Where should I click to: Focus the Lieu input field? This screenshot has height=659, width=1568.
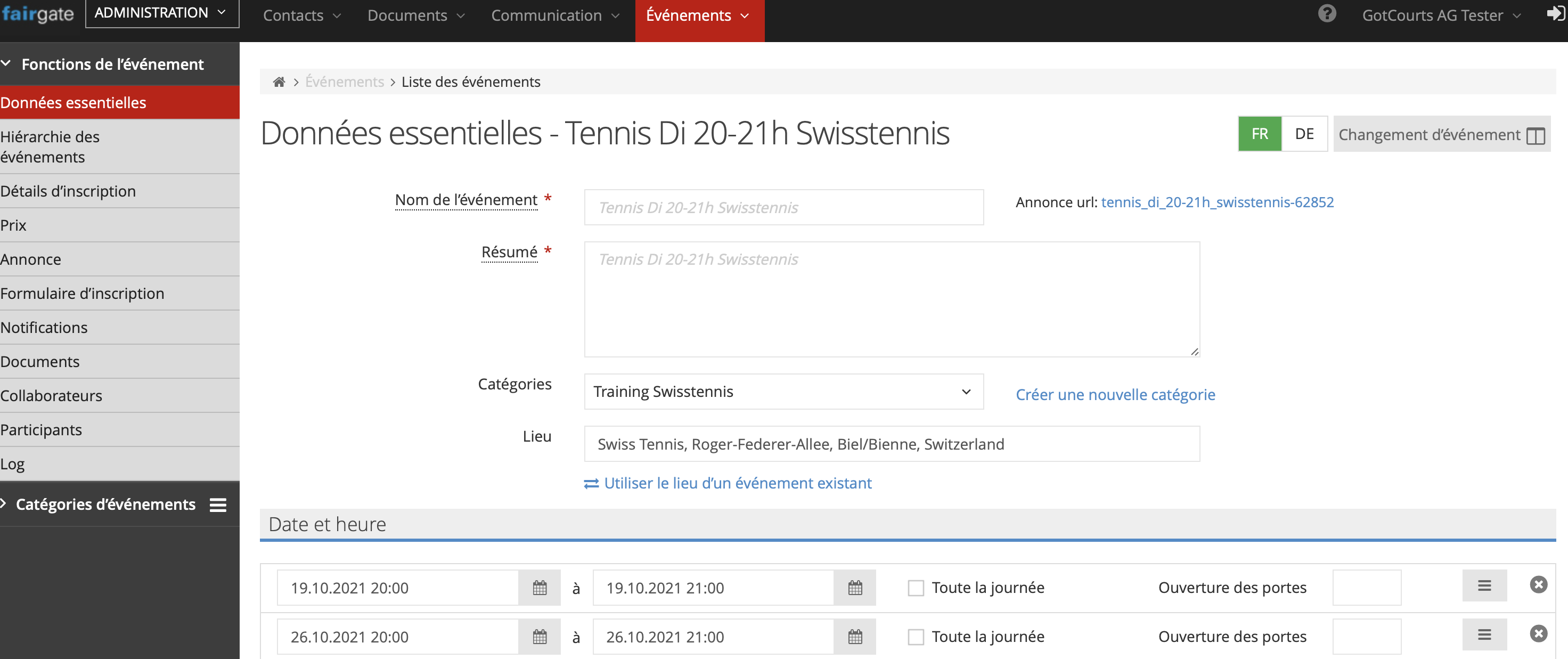coord(892,444)
